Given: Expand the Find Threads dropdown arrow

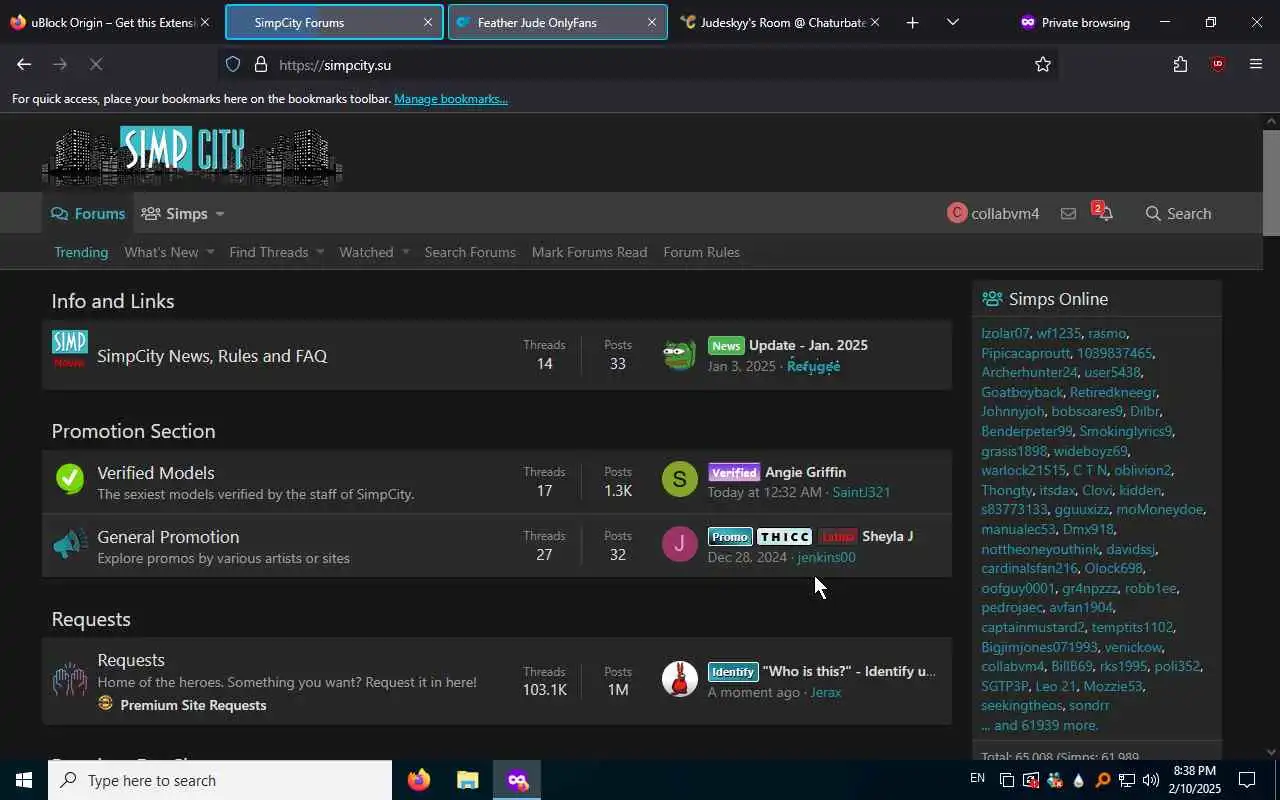Looking at the screenshot, I should coord(320,252).
